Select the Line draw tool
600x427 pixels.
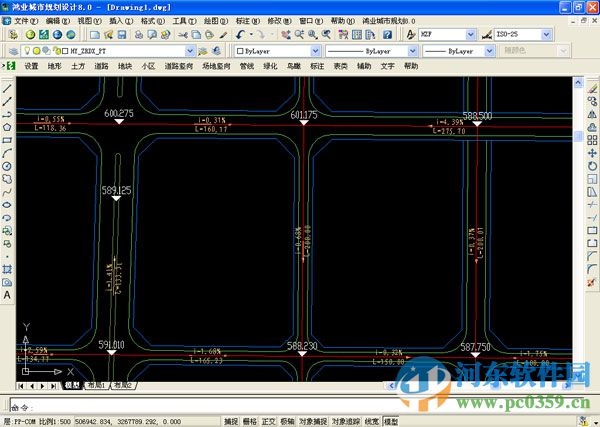[x=7, y=88]
